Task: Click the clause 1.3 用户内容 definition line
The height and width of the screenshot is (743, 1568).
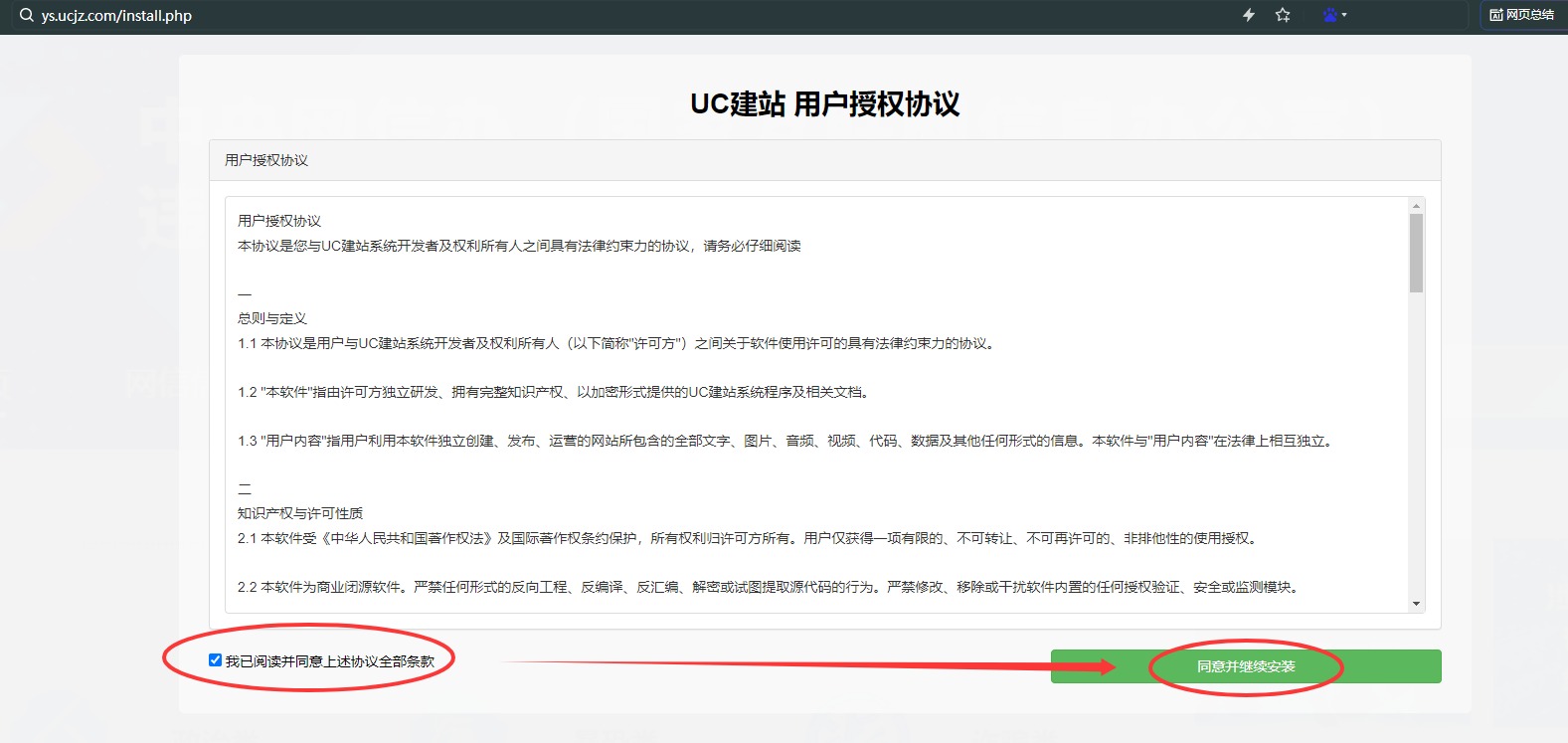Action: point(785,441)
